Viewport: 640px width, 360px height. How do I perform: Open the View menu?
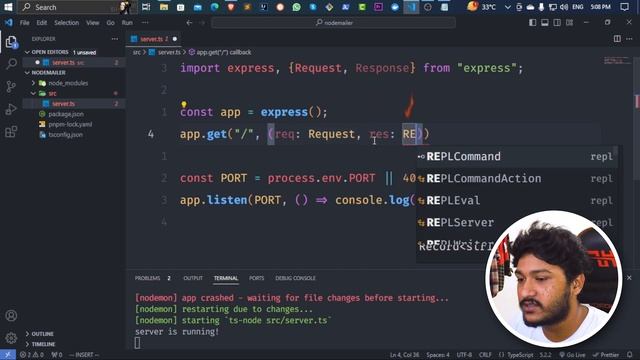pos(93,23)
